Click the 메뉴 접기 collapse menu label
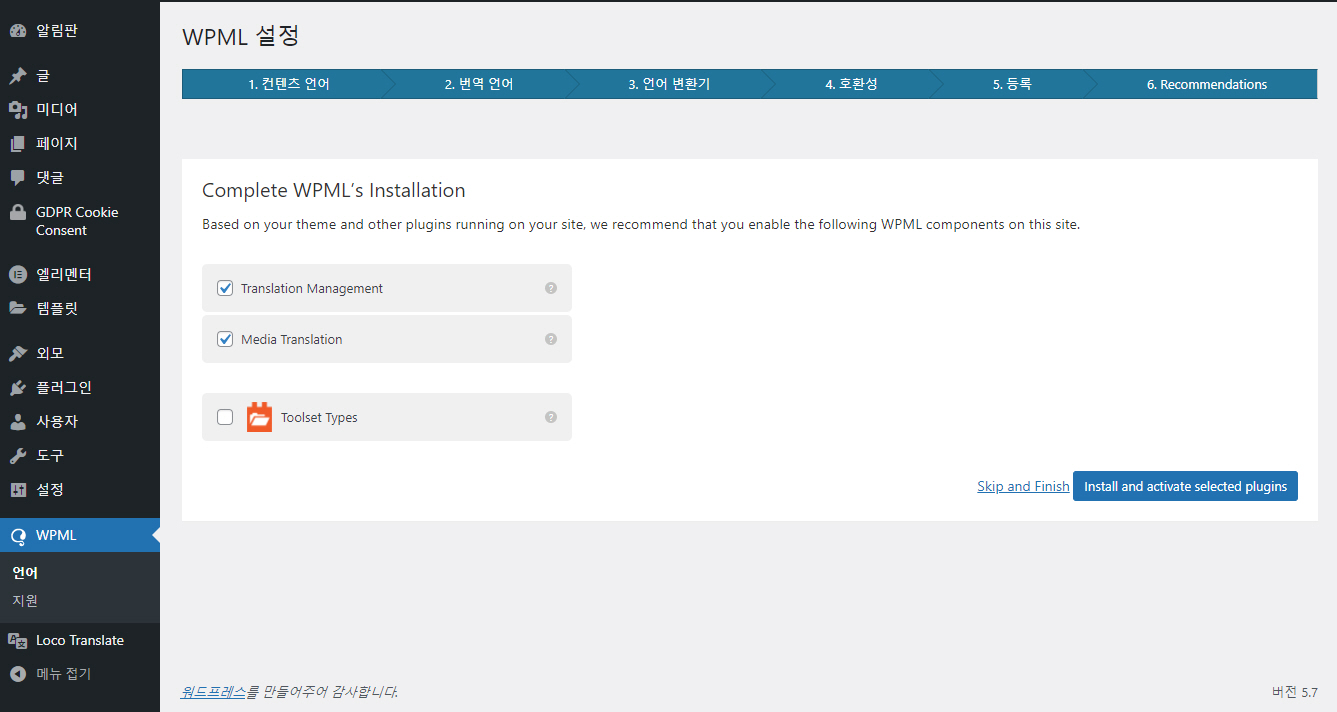This screenshot has height=712, width=1337. point(63,675)
